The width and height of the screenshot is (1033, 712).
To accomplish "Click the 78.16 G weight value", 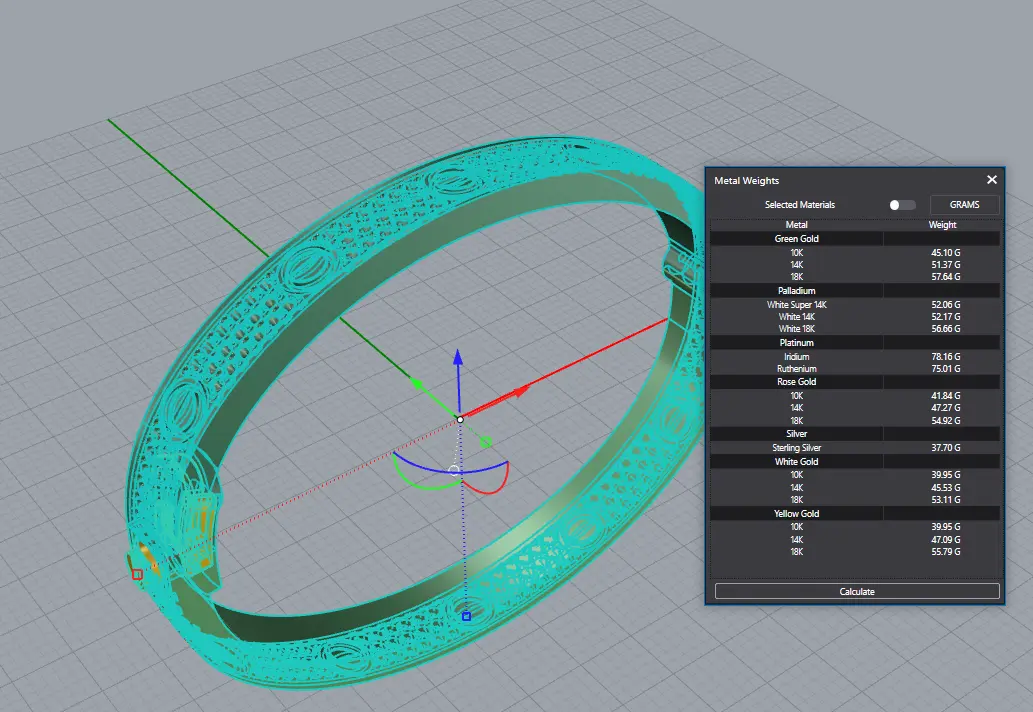I will [x=945, y=356].
